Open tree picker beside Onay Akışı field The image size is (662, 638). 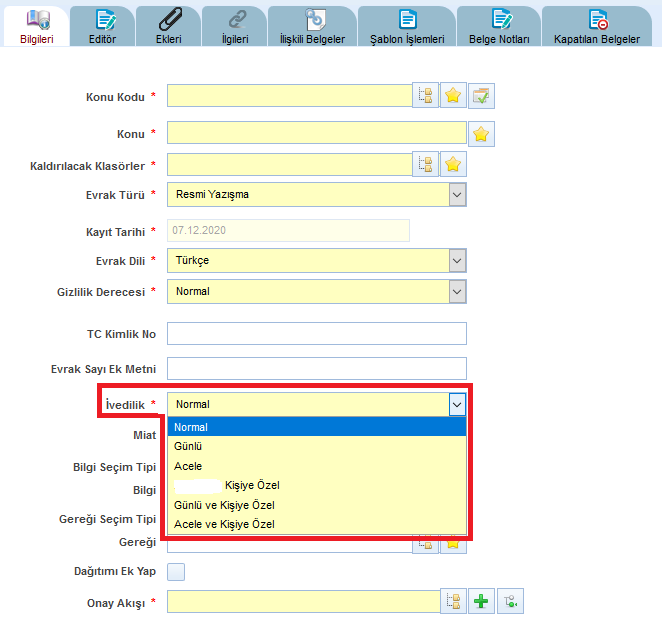point(453,602)
